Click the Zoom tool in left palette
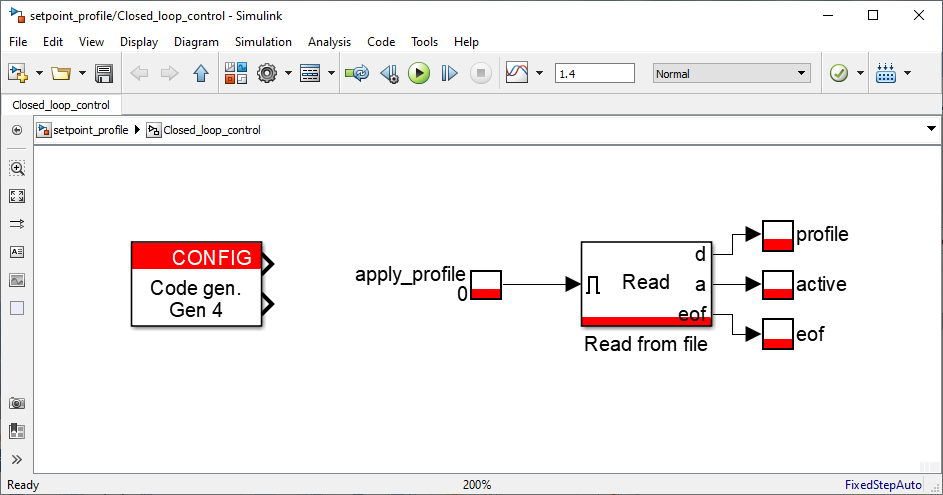This screenshot has width=943, height=495. point(17,168)
